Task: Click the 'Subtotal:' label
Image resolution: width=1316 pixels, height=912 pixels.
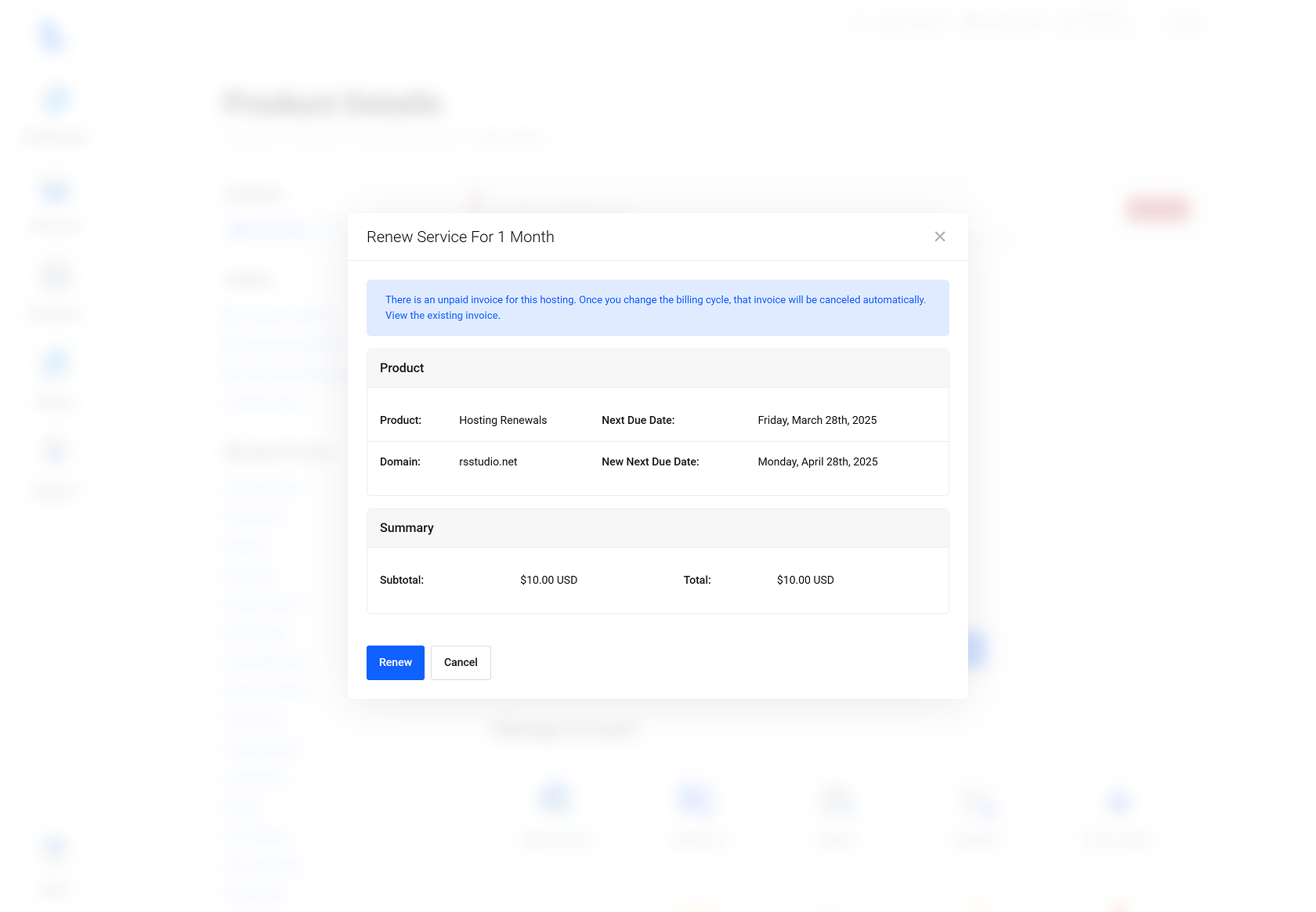Action: [402, 581]
